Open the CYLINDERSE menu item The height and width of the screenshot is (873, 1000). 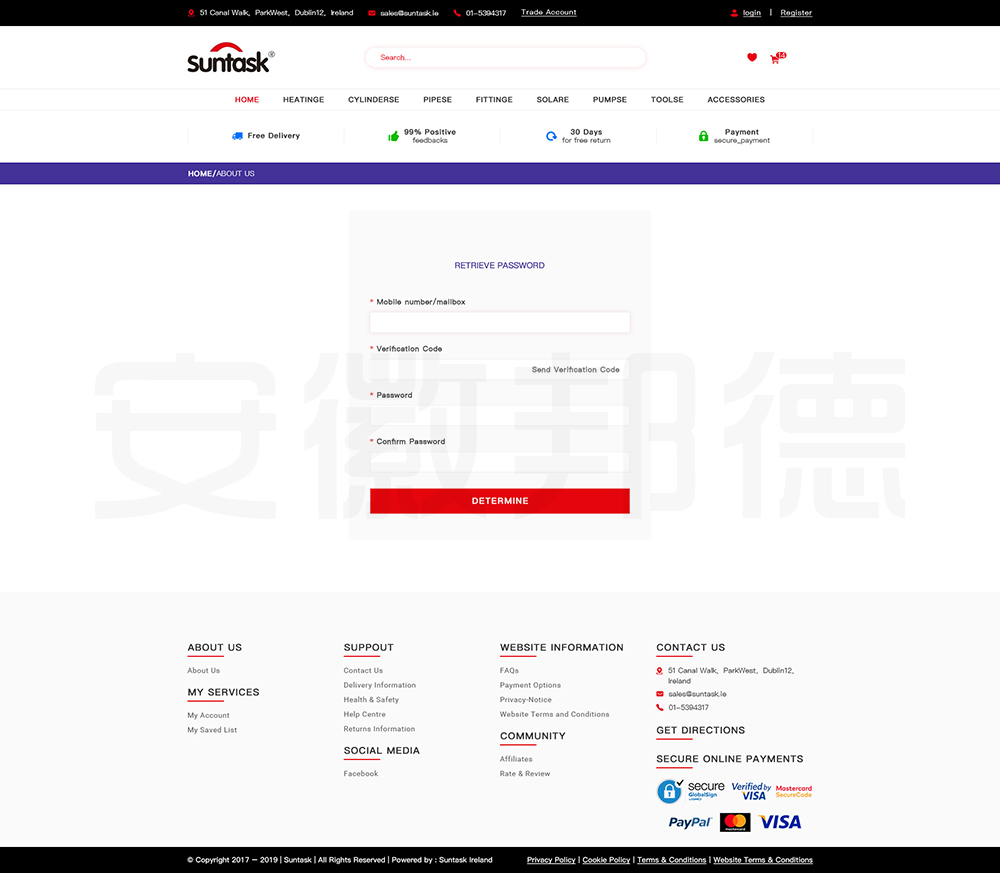pos(373,100)
